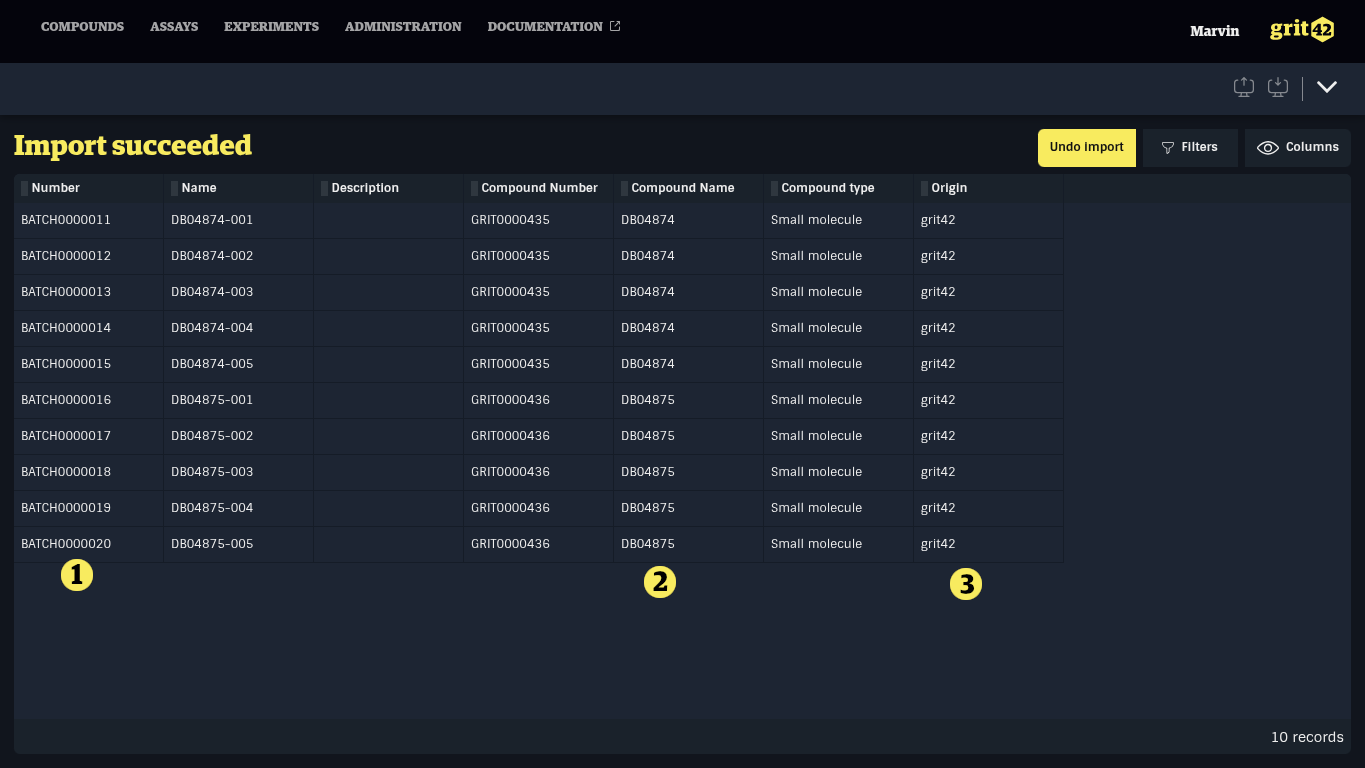Grab the handle icon of Compound Name column

tap(624, 188)
